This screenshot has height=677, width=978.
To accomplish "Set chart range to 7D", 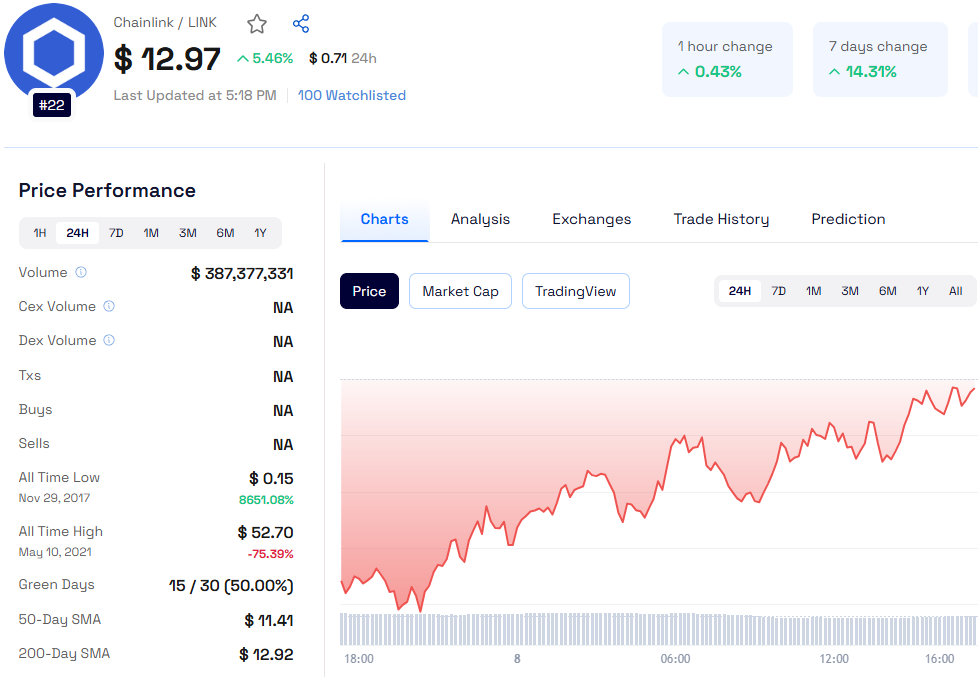I will tap(778, 291).
